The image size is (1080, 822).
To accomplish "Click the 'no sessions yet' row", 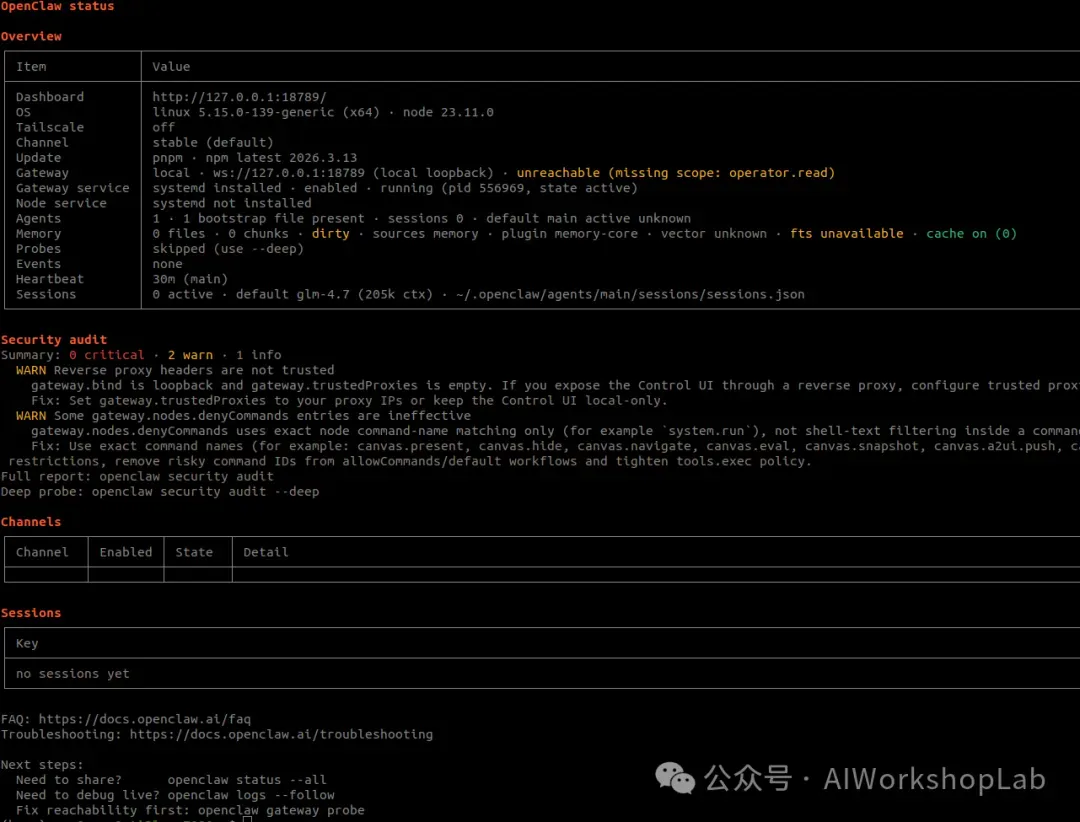I will [72, 673].
